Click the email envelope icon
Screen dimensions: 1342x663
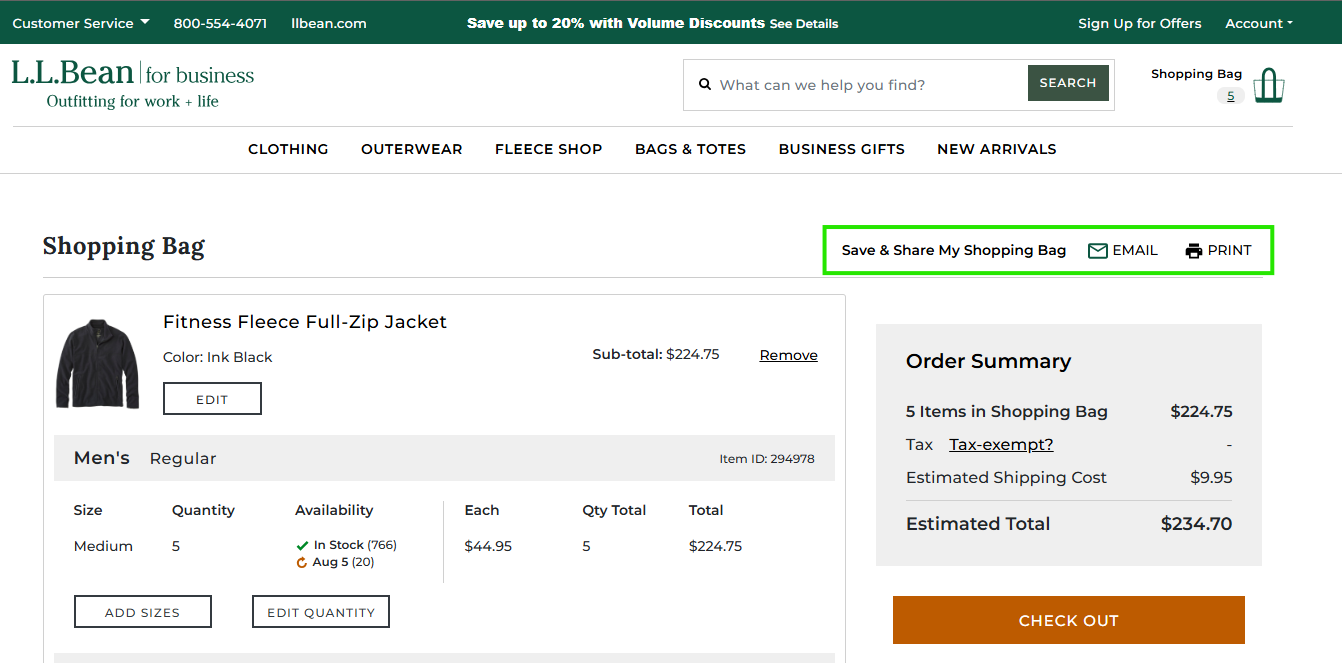1097,251
